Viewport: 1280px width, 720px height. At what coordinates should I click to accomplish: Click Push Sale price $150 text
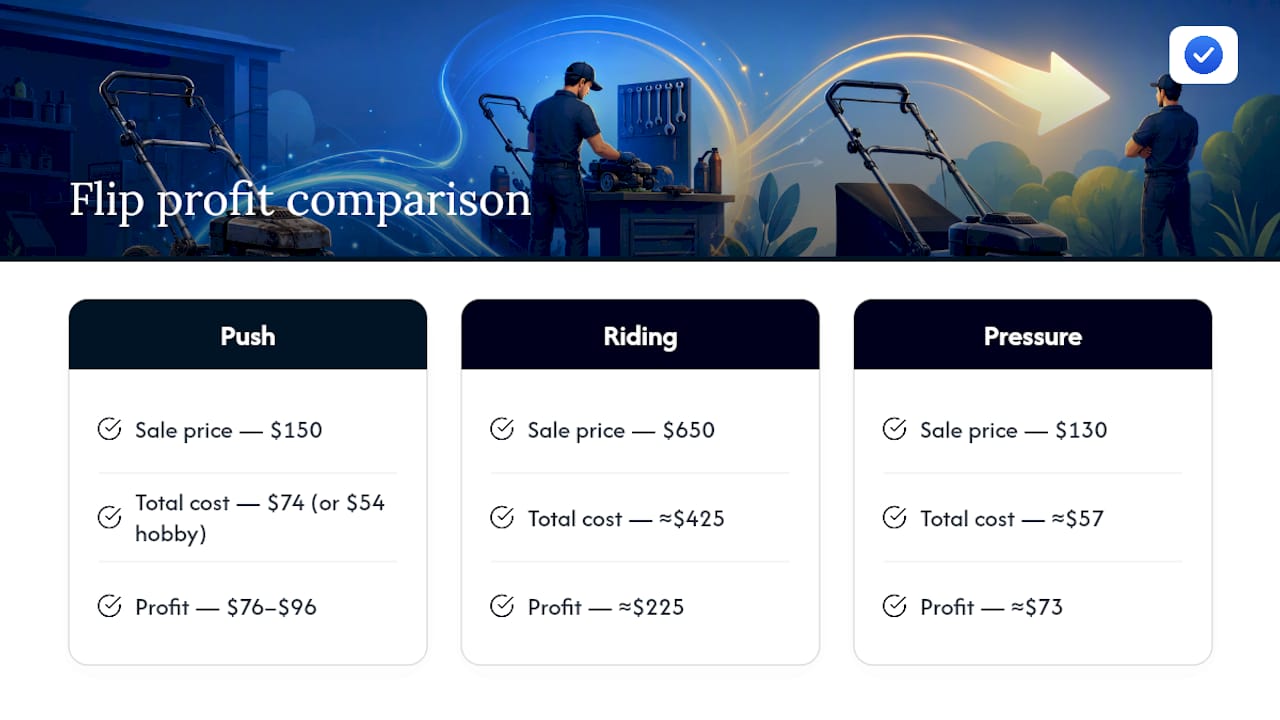click(229, 430)
